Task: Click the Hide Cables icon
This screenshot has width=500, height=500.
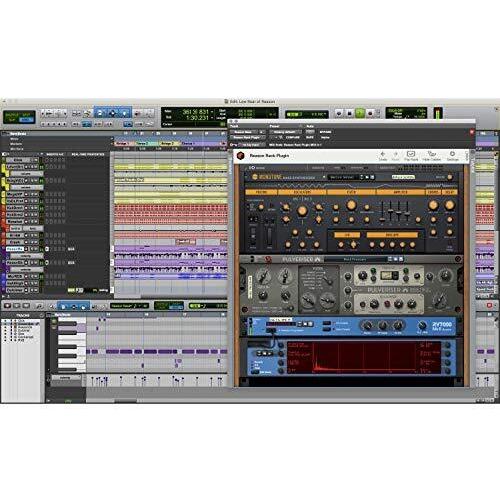Action: [432, 155]
